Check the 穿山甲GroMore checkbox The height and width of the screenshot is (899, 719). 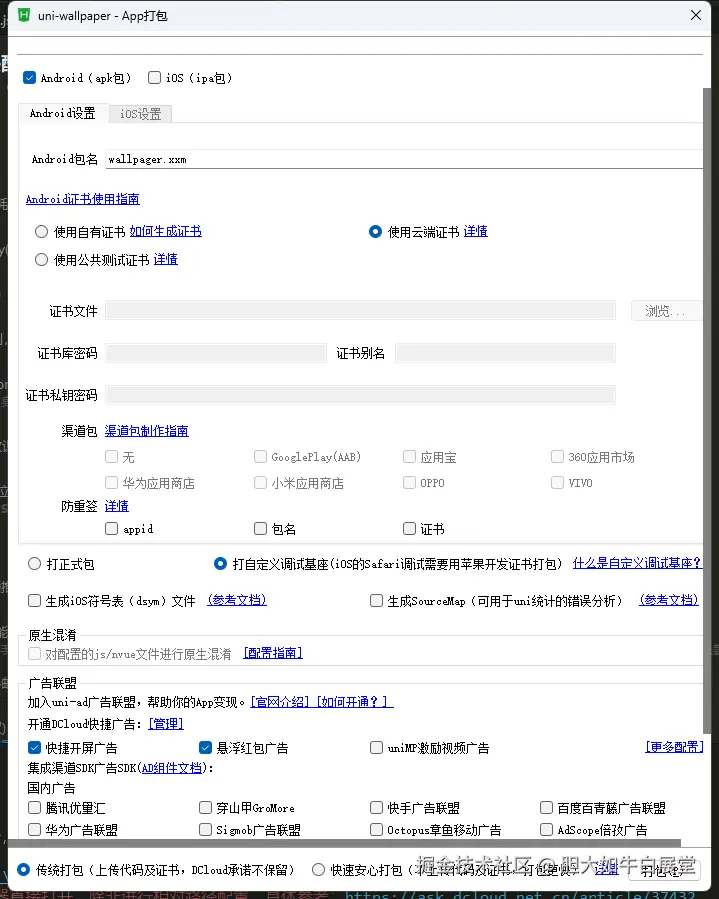205,808
